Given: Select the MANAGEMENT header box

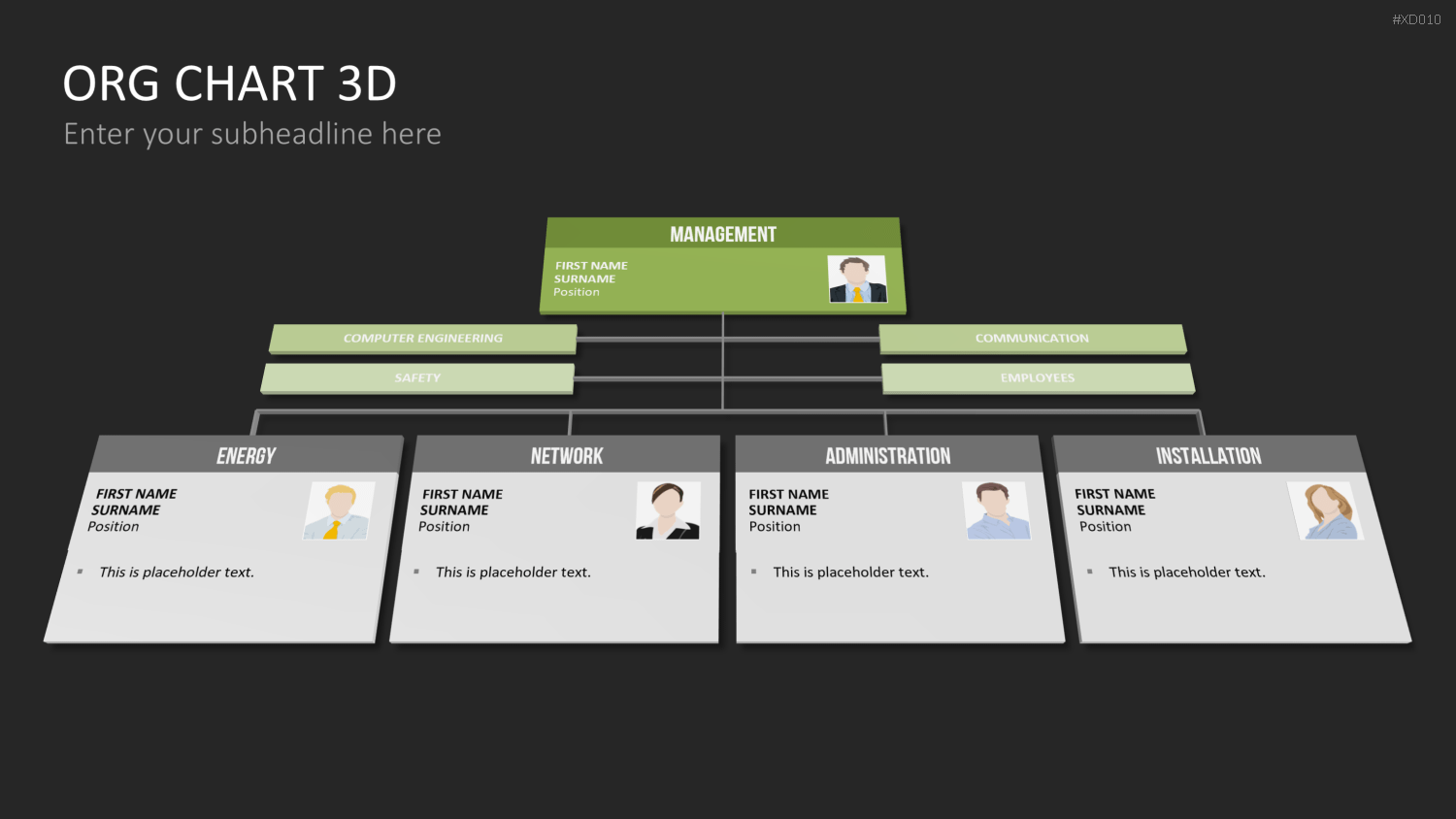Looking at the screenshot, I should coord(723,234).
